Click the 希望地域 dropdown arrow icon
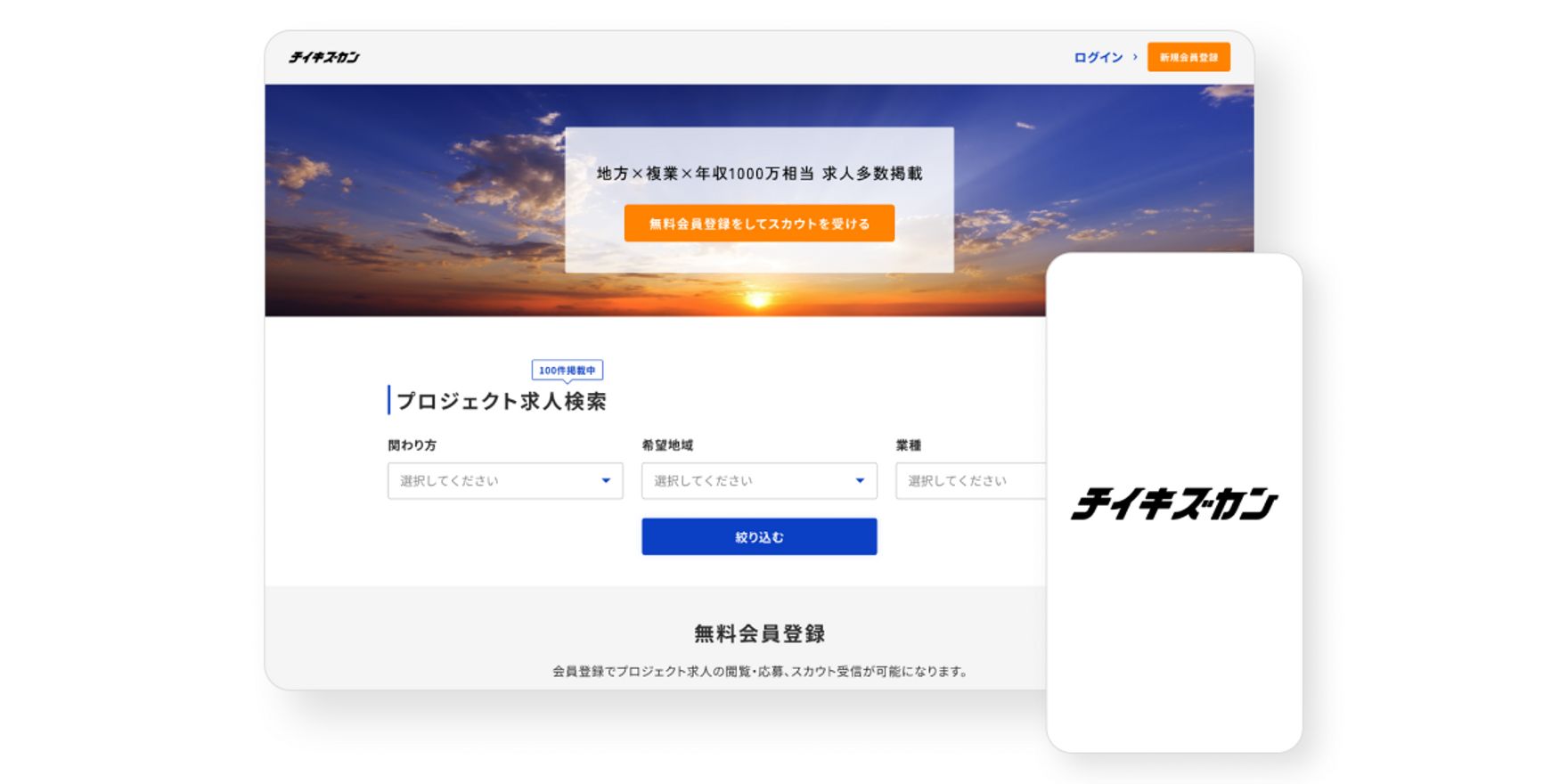This screenshot has height=784, width=1568. (x=860, y=481)
